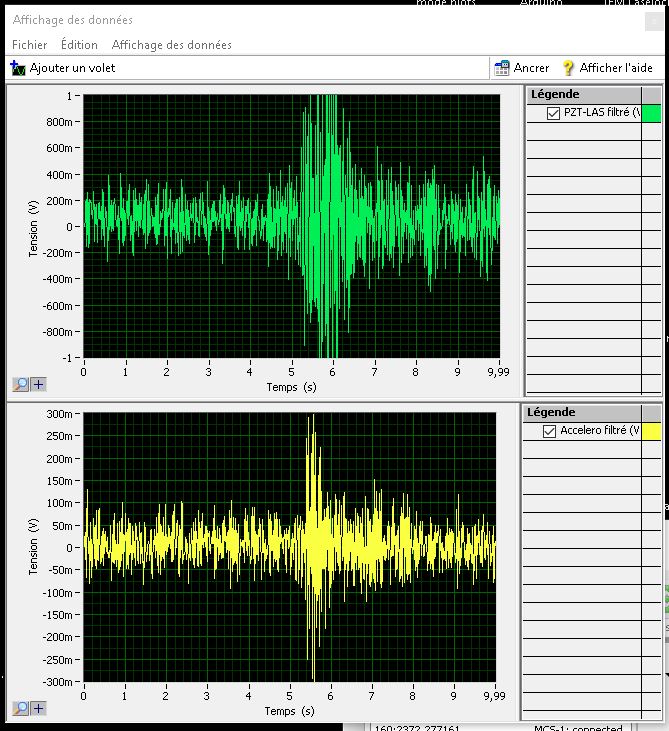This screenshot has width=669, height=731.
Task: Click the Ancrer dock icon
Action: pyautogui.click(x=502, y=68)
